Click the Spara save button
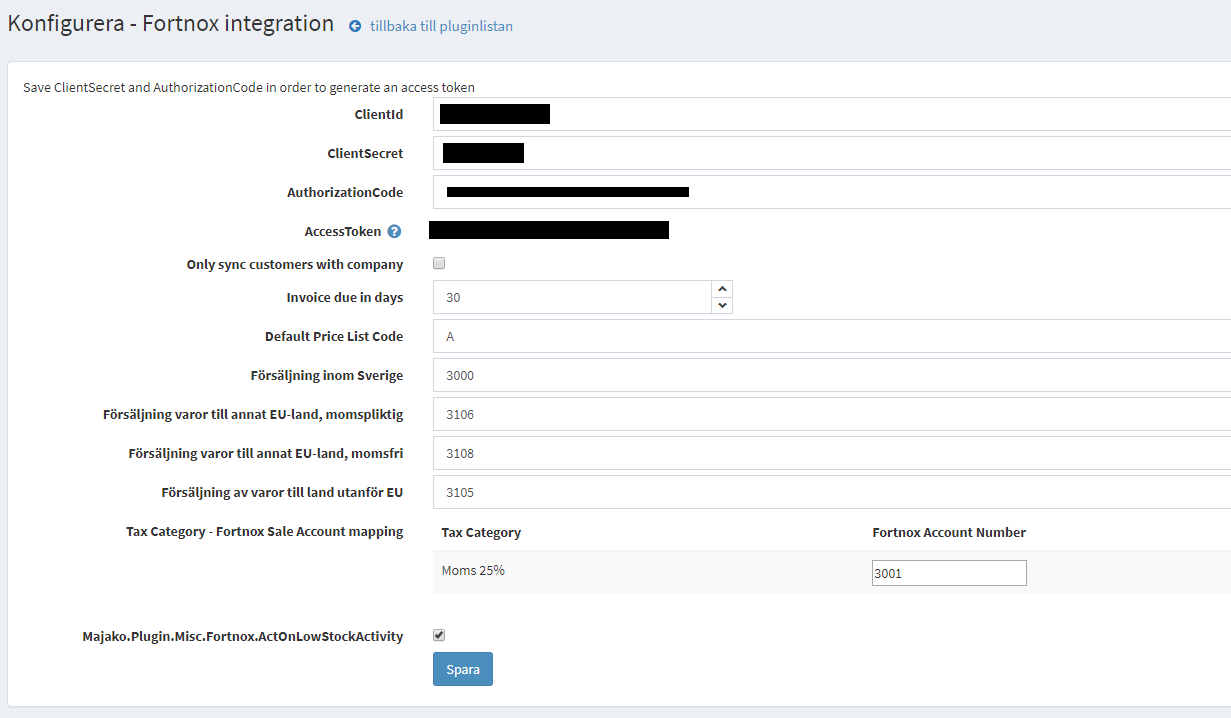Screen dimensions: 1231x718 coord(463,669)
